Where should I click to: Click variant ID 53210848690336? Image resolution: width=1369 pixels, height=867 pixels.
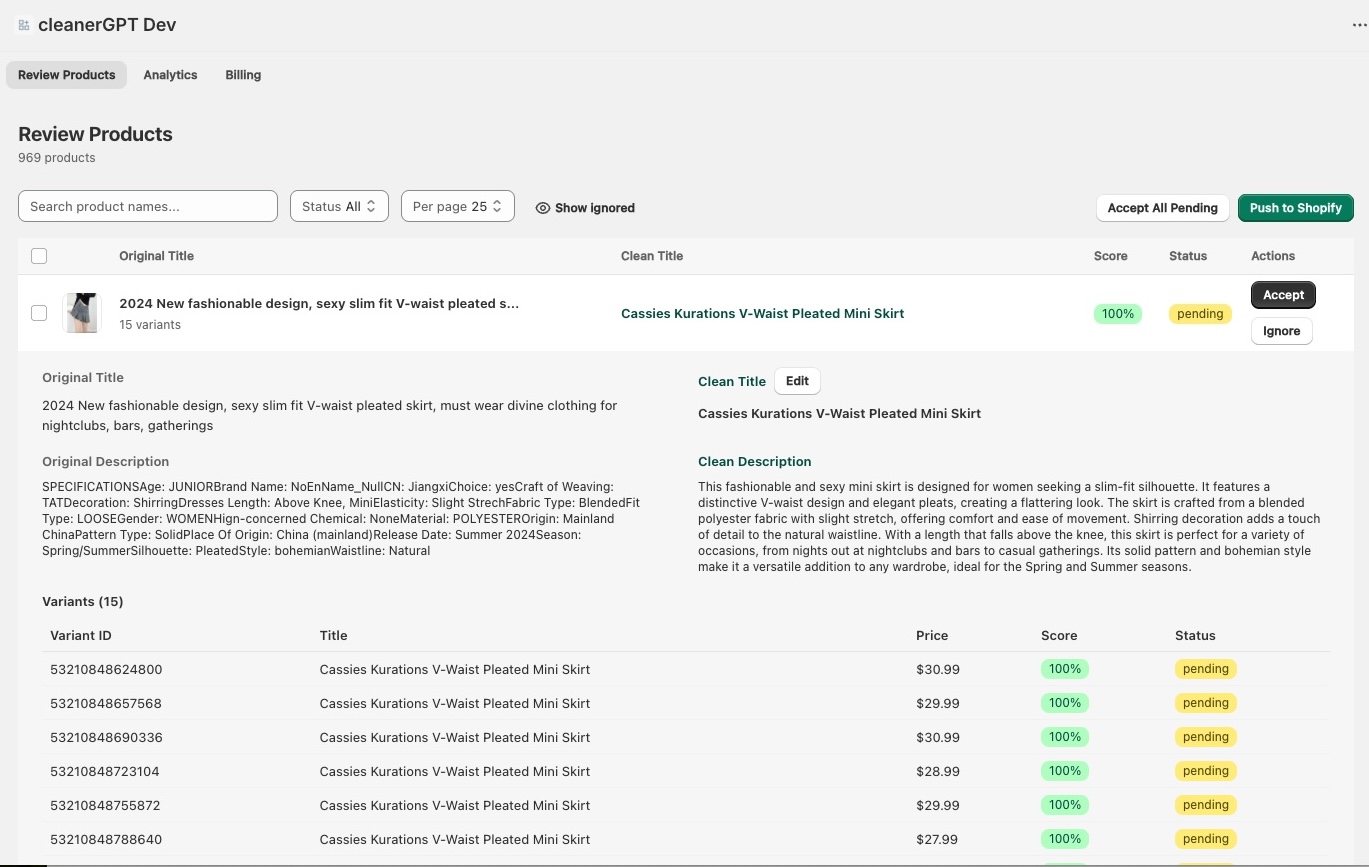pos(106,738)
